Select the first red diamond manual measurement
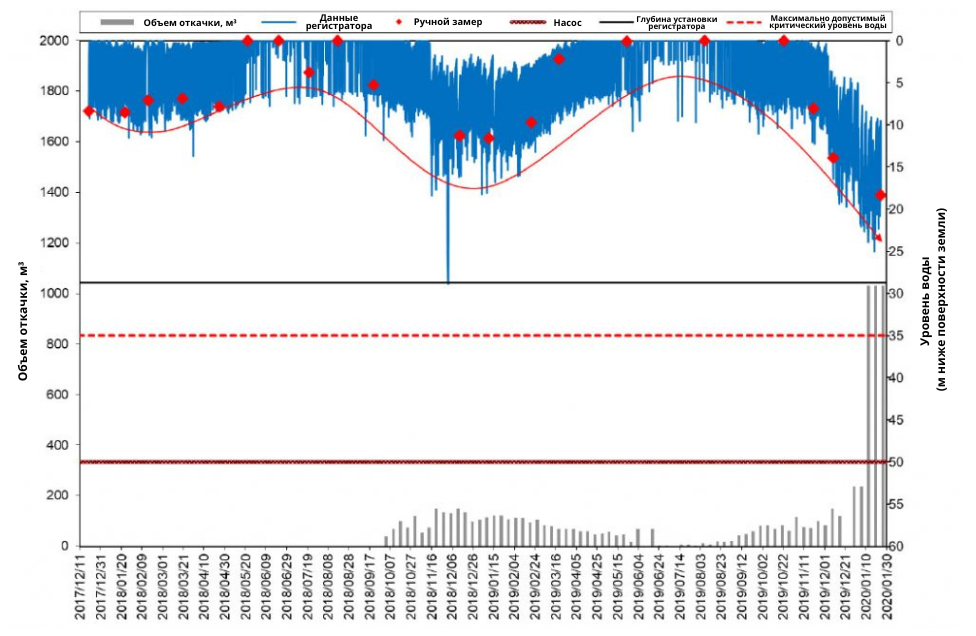Viewport: 976px width, 636px height. 88,111
